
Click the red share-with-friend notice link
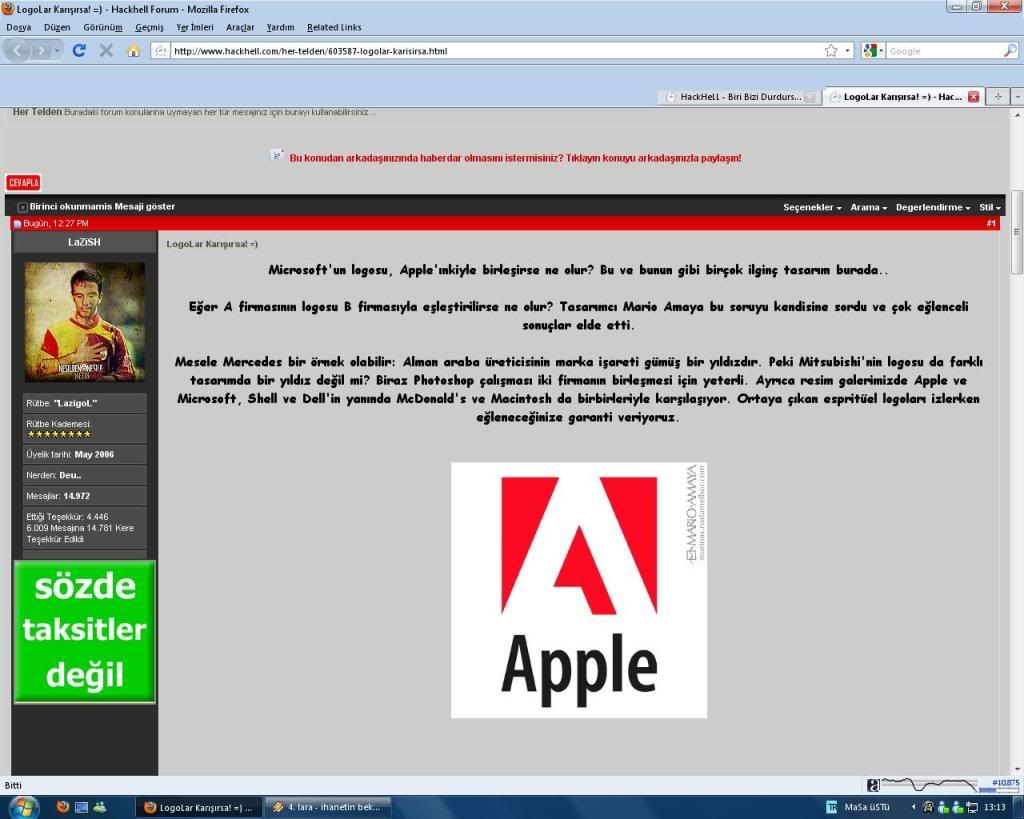coord(515,158)
